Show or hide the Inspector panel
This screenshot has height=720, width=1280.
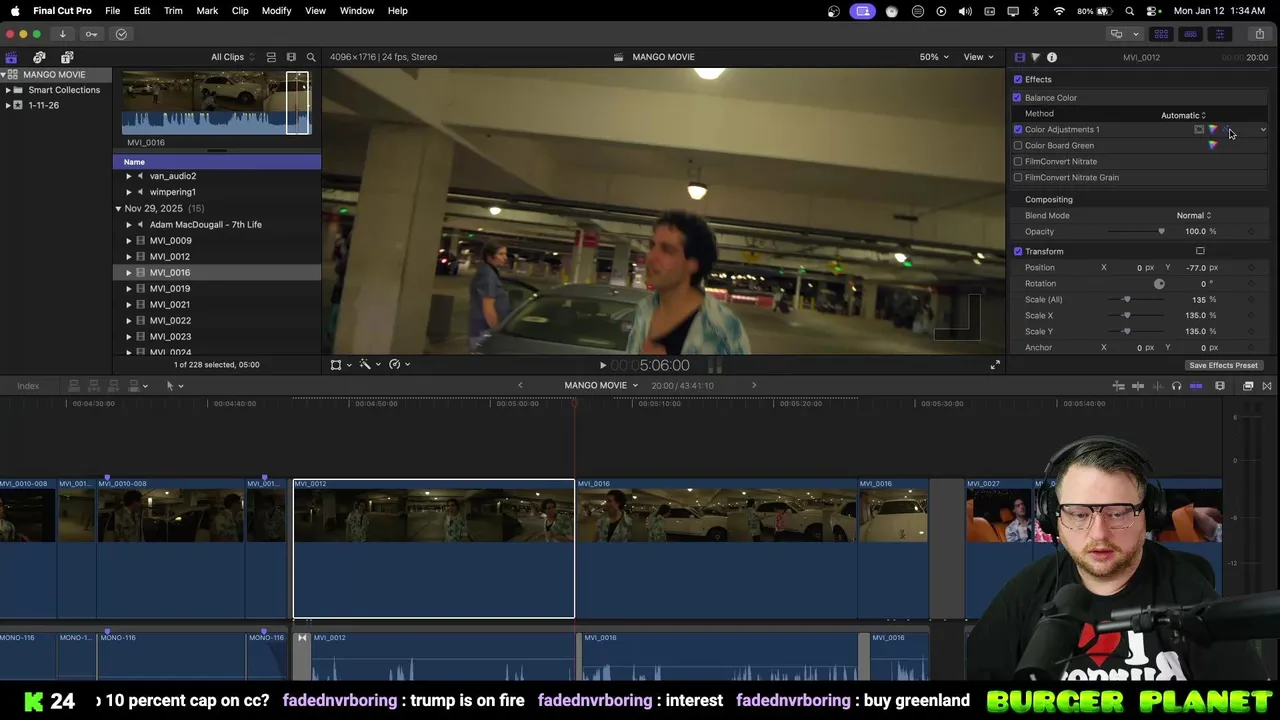1219,34
